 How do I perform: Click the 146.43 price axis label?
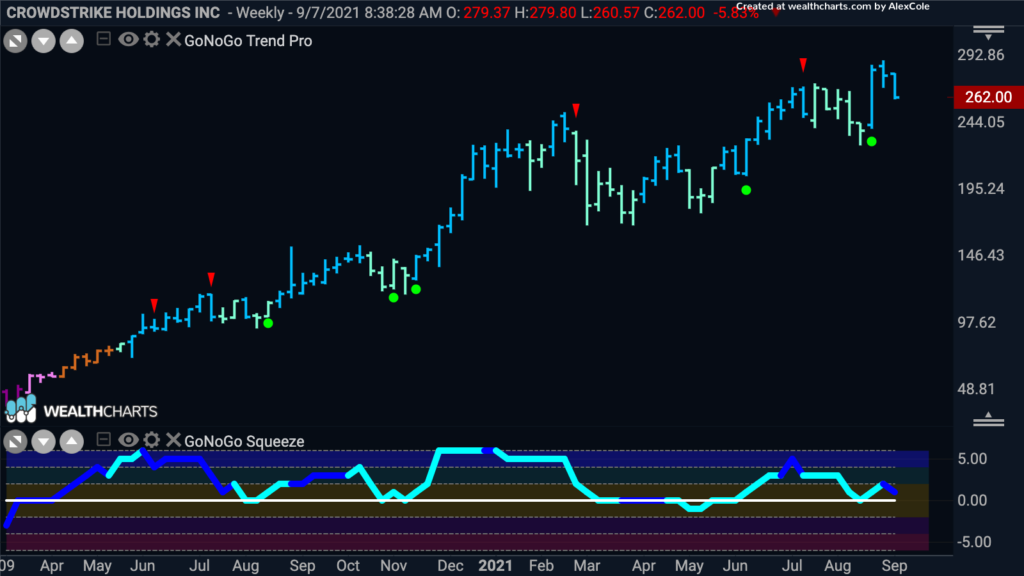(x=981, y=255)
